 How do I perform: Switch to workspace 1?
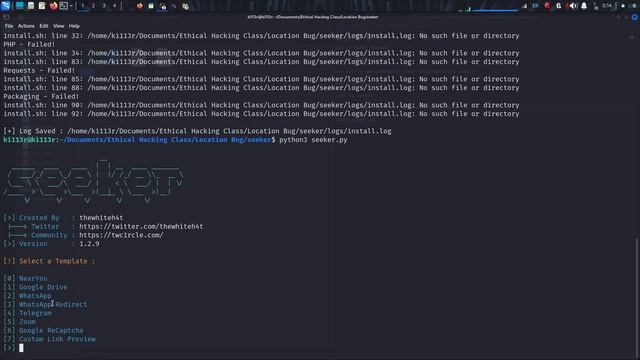point(83,6)
